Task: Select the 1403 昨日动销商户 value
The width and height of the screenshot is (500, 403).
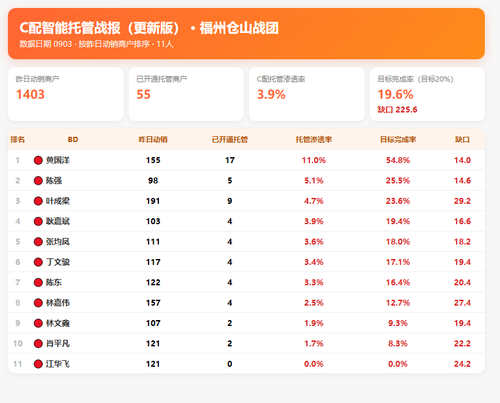Action: [30, 94]
